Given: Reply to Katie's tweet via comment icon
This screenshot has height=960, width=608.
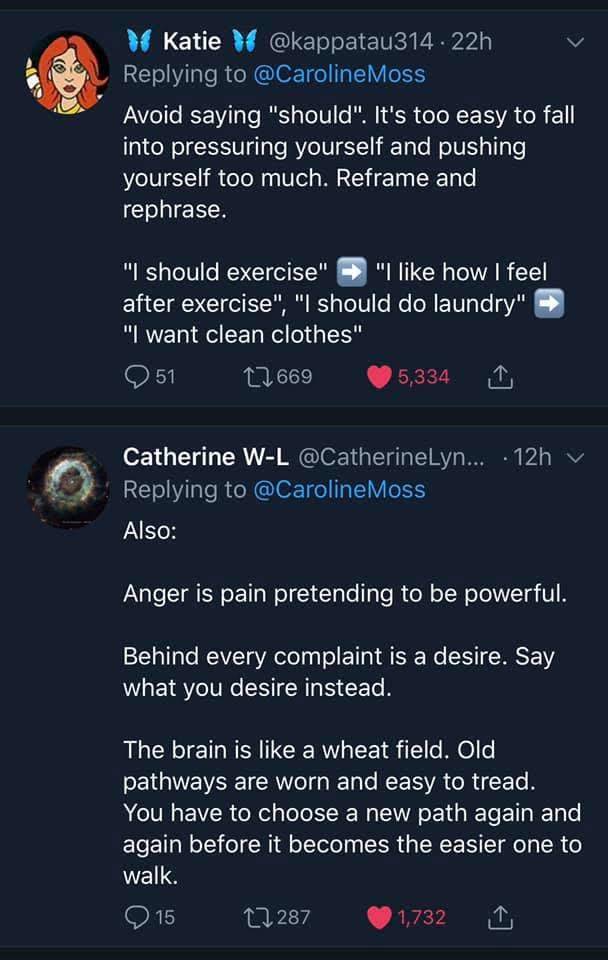Looking at the screenshot, I should tap(136, 377).
